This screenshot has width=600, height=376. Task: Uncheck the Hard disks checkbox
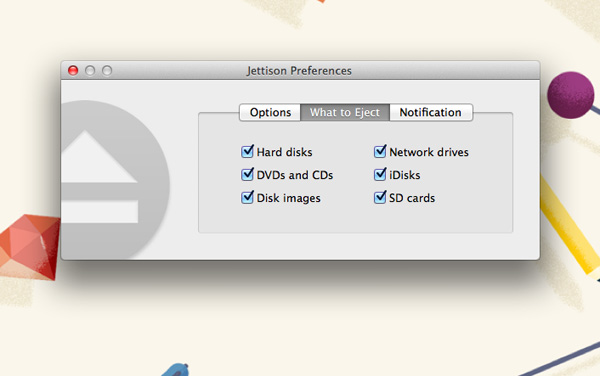(247, 152)
